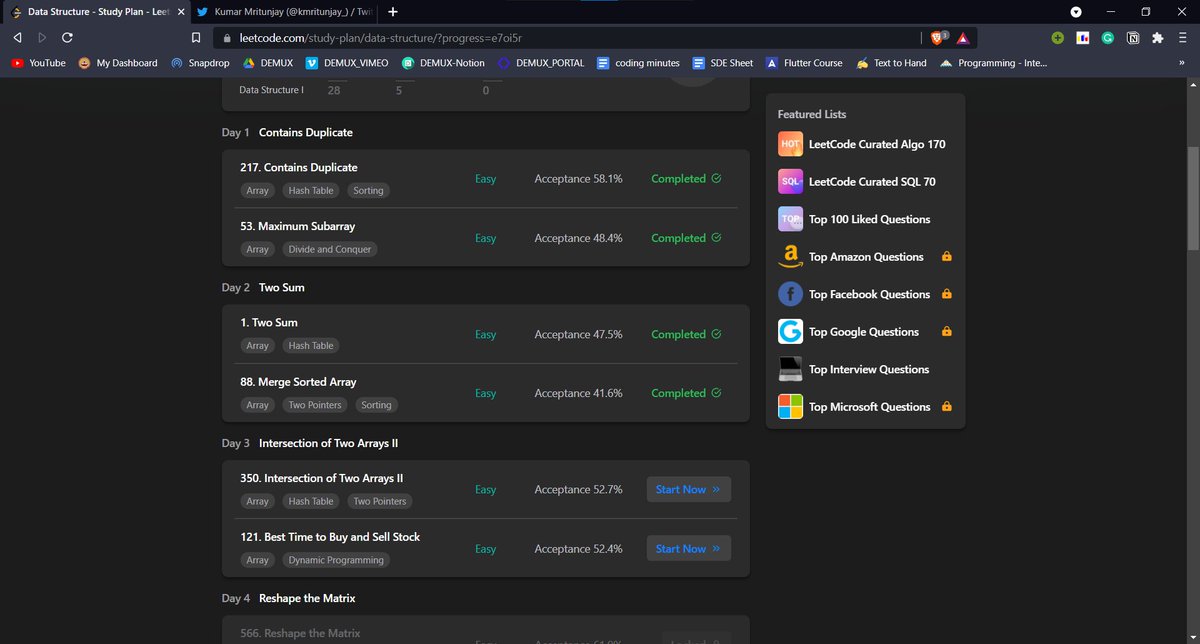The image size is (1200, 644).
Task: Open the Brave Shields lion icon
Action: [x=938, y=37]
